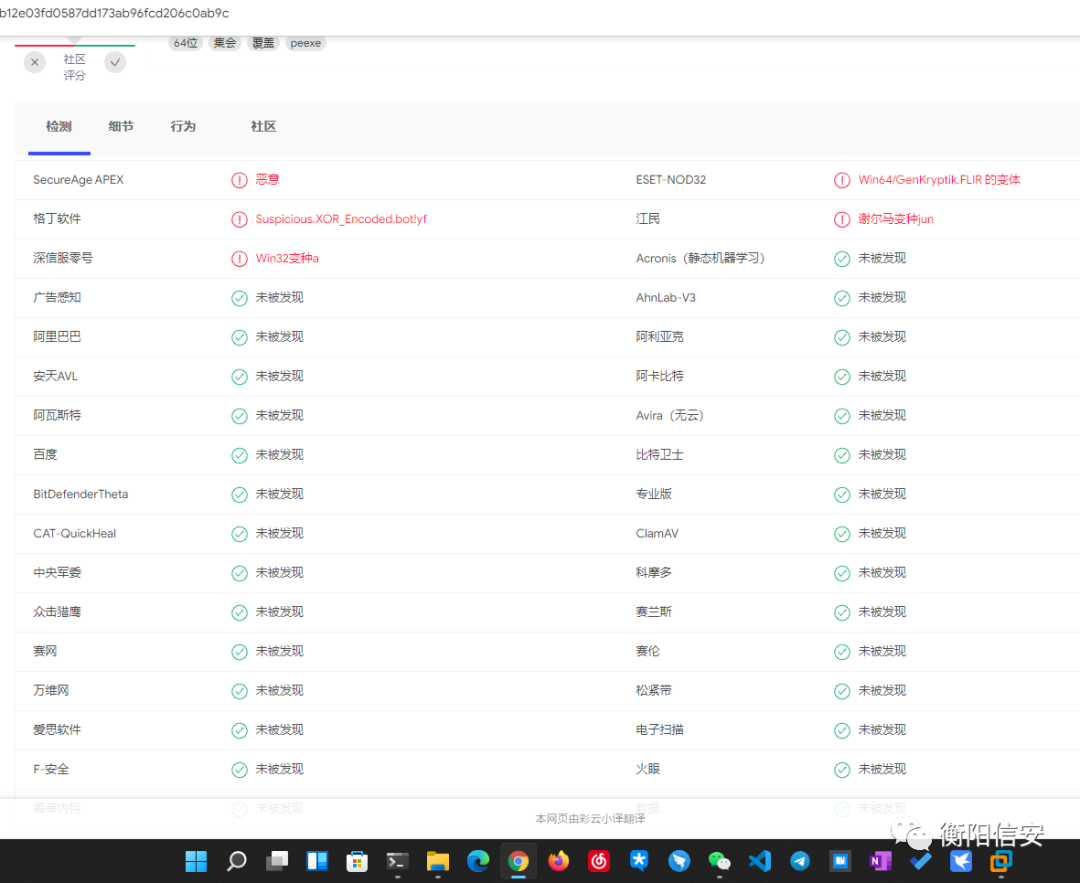Open the 检测 detection tab
This screenshot has width=1080, height=883.
(x=59, y=127)
